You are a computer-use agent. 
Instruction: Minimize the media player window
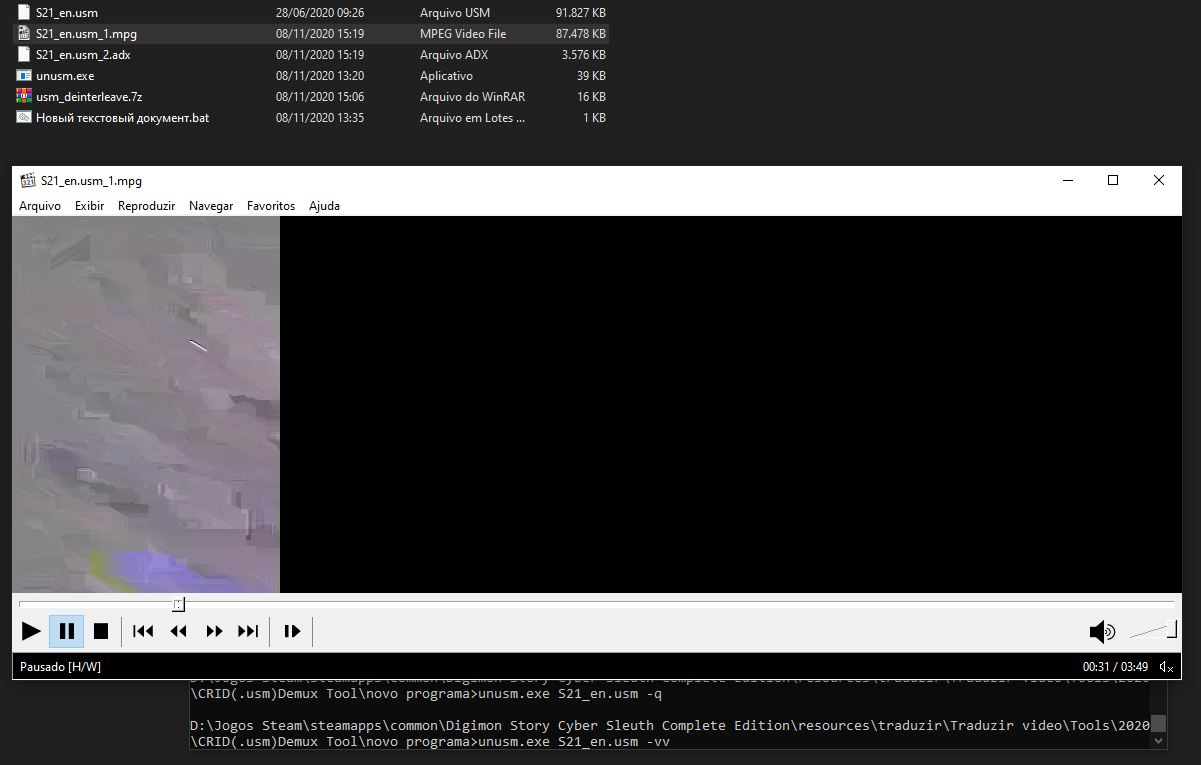(x=1068, y=181)
